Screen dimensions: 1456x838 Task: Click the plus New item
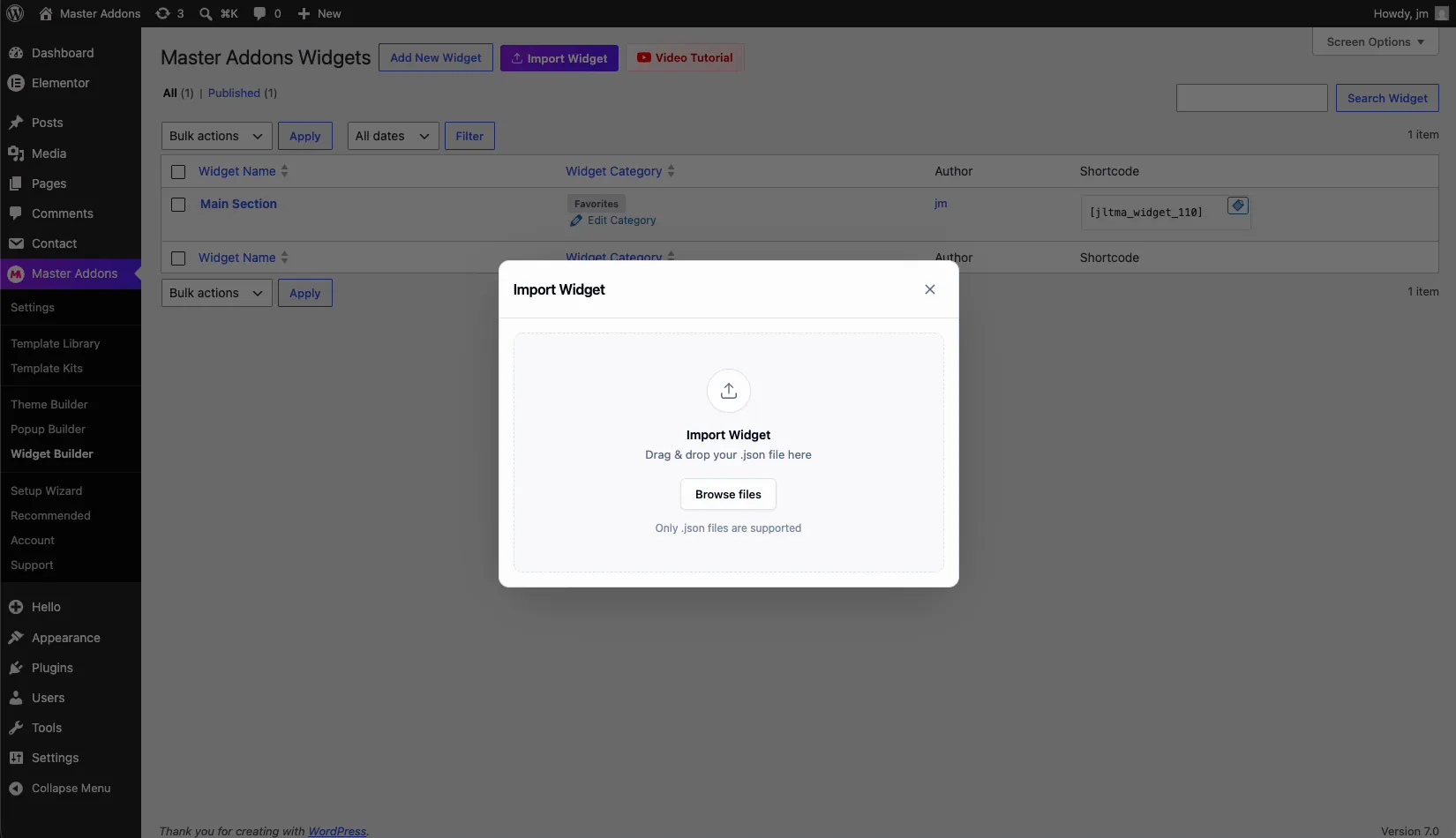(x=319, y=13)
